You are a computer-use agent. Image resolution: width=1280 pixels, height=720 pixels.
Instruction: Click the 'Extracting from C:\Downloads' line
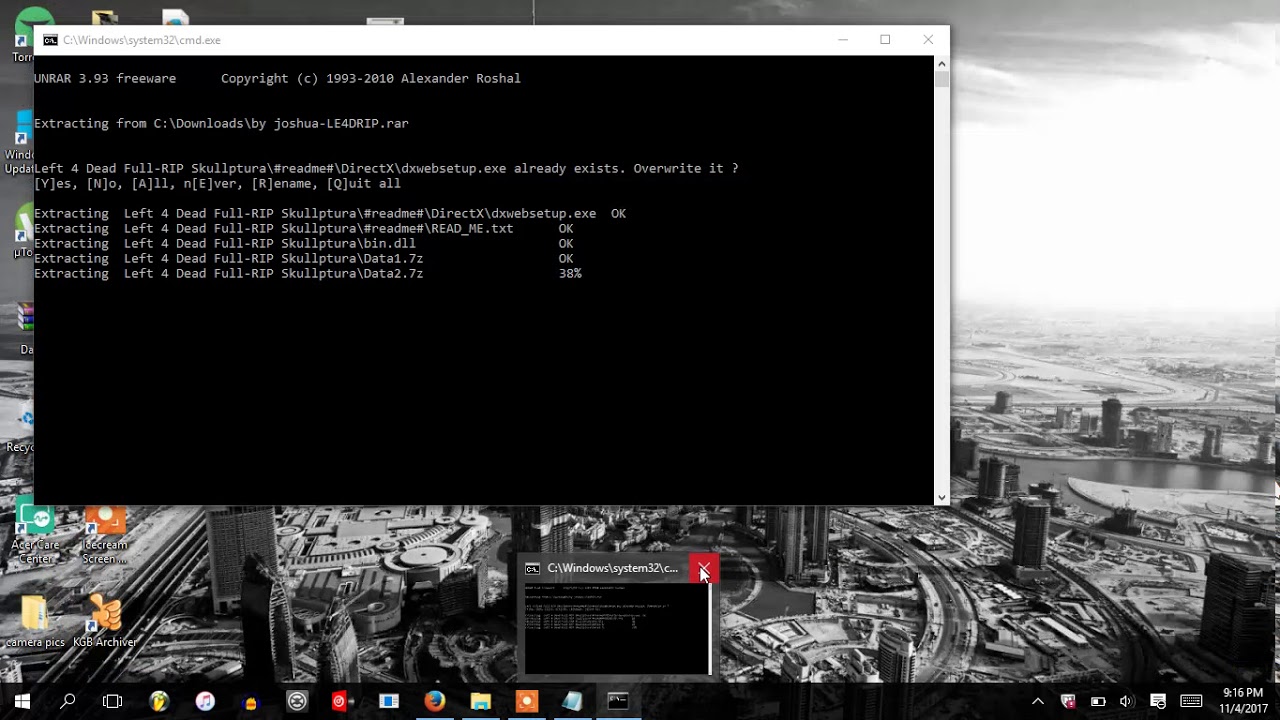tap(221, 123)
